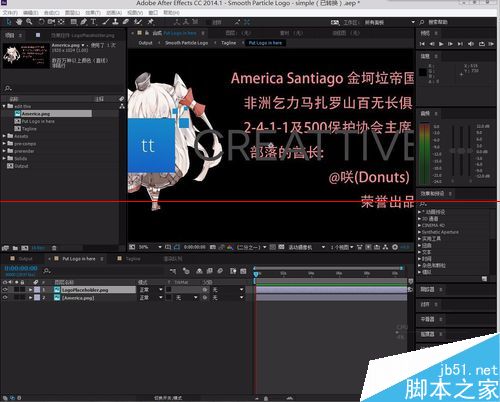500x402 pixels.
Task: Expand the Solids folder
Action: coord(4,158)
